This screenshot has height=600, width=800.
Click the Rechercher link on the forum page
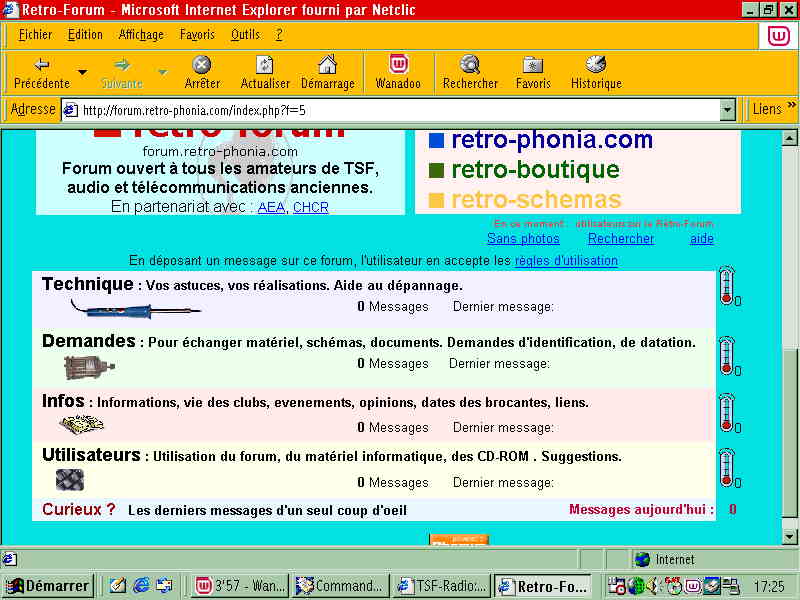pyautogui.click(x=621, y=238)
